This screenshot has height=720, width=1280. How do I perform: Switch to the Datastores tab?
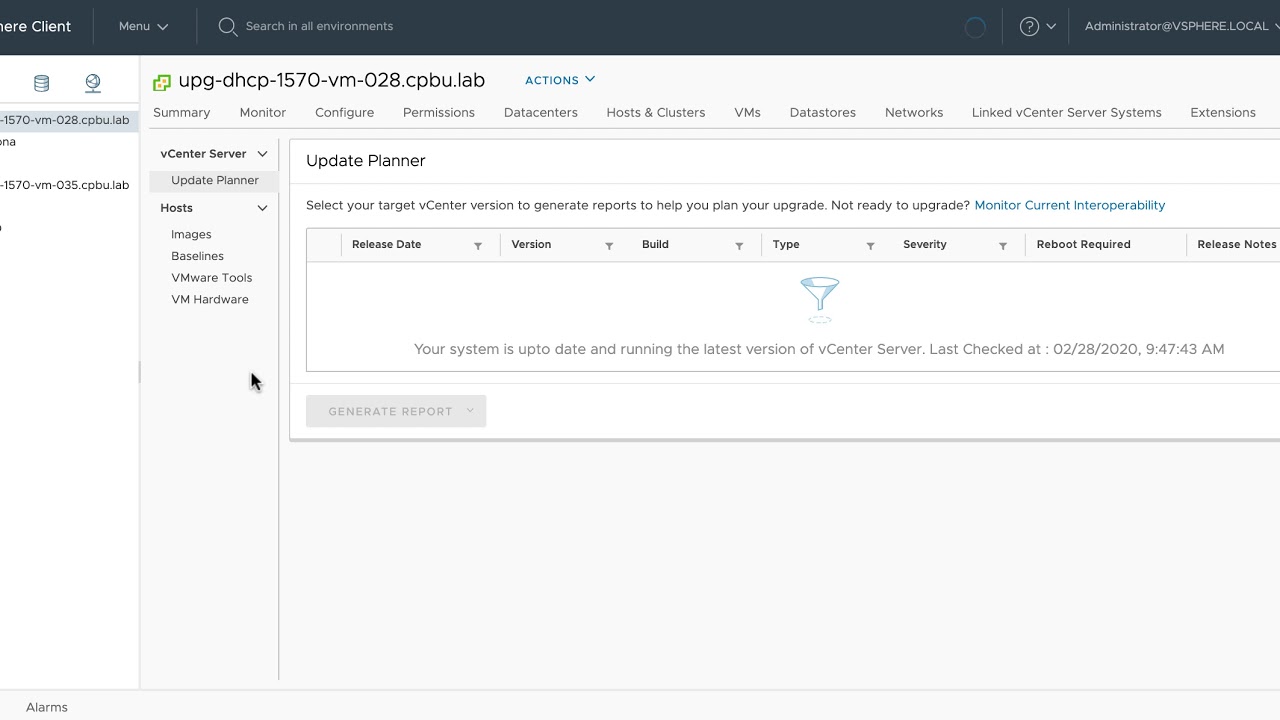pos(823,112)
